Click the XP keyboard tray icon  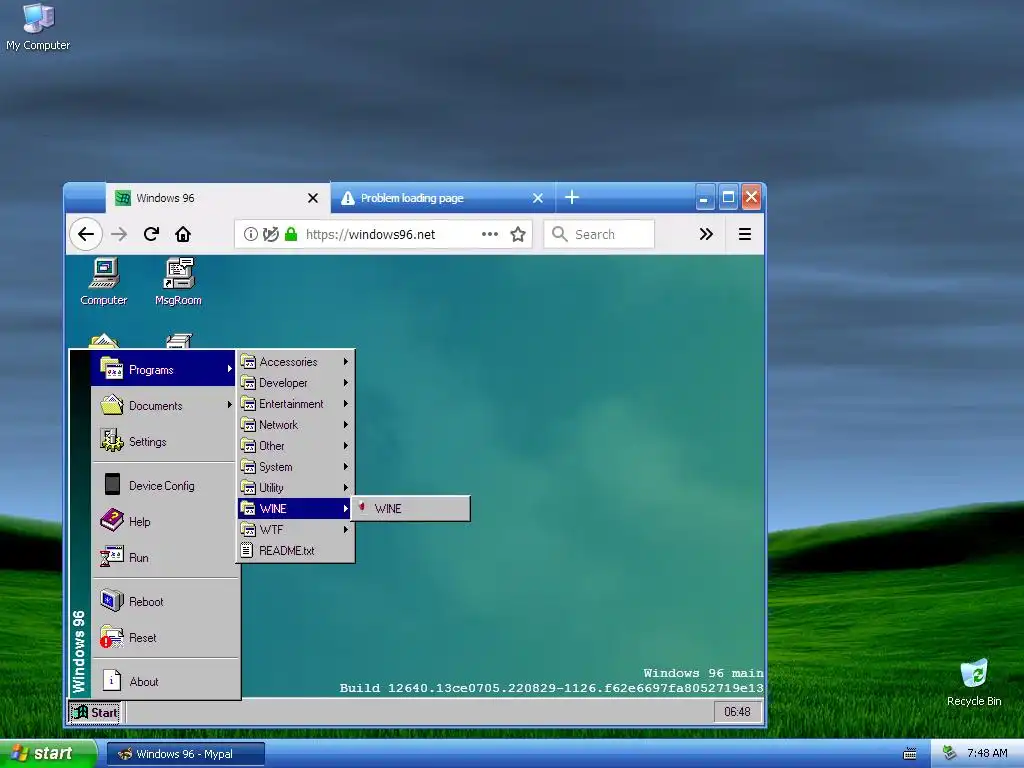pyautogui.click(x=910, y=754)
